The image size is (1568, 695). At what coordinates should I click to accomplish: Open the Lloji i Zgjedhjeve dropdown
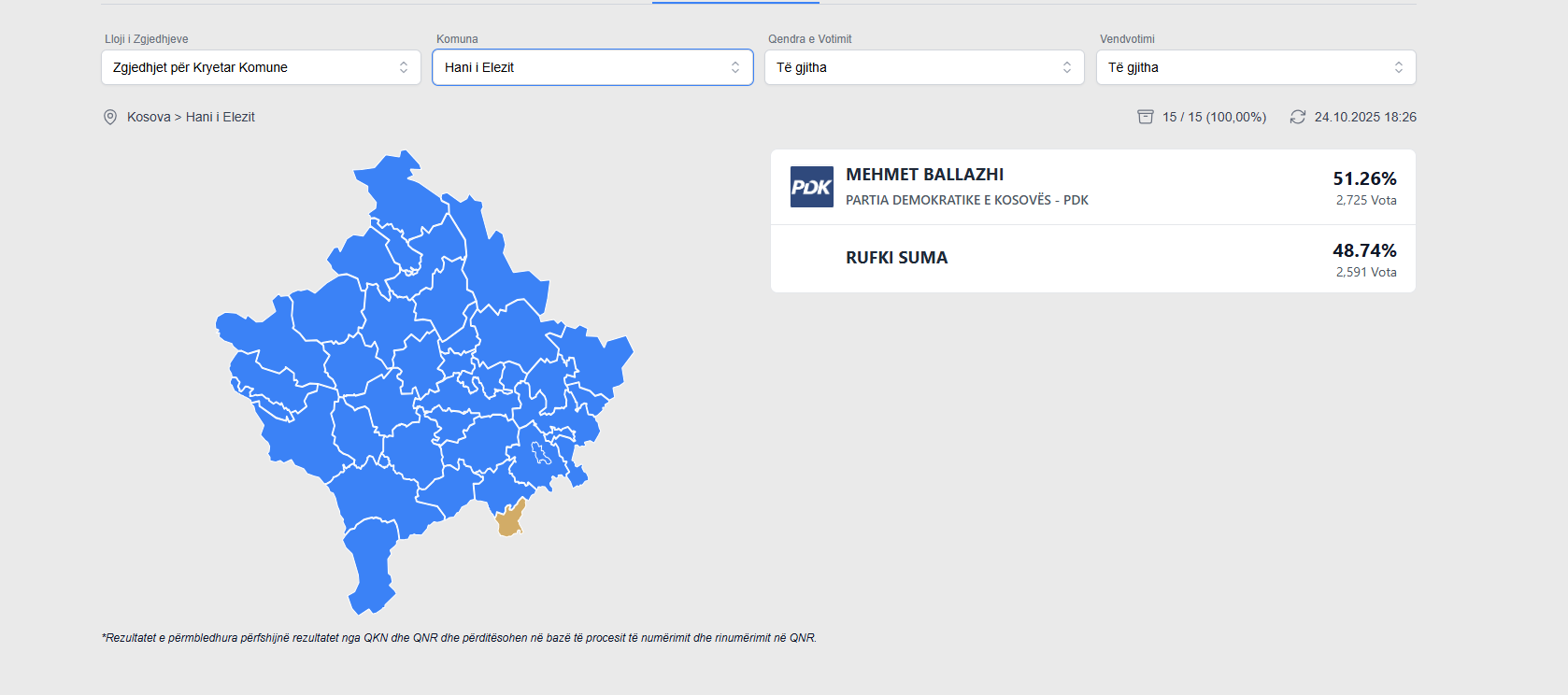point(261,67)
